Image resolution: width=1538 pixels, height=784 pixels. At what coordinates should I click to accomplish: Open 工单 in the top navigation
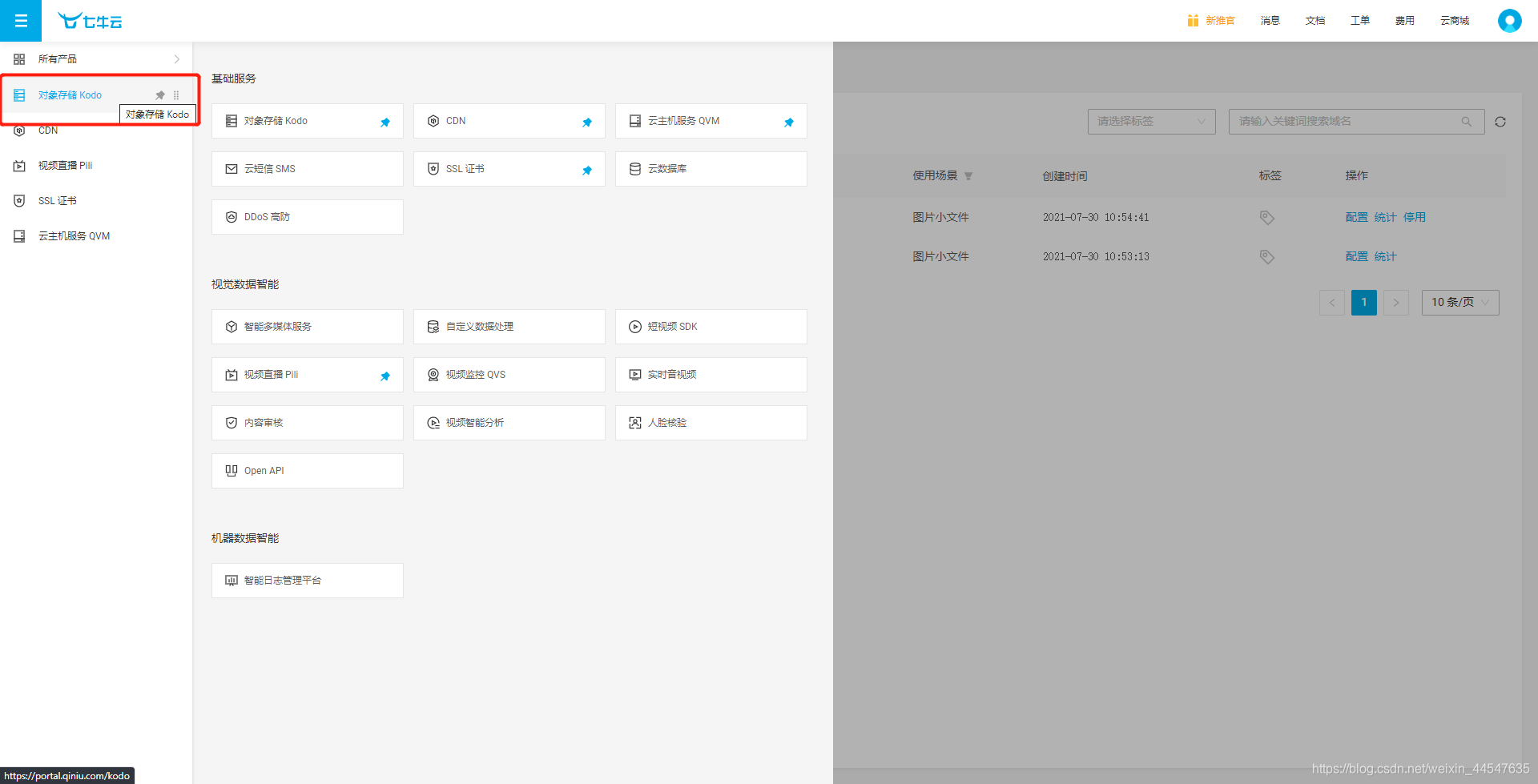(x=1359, y=21)
